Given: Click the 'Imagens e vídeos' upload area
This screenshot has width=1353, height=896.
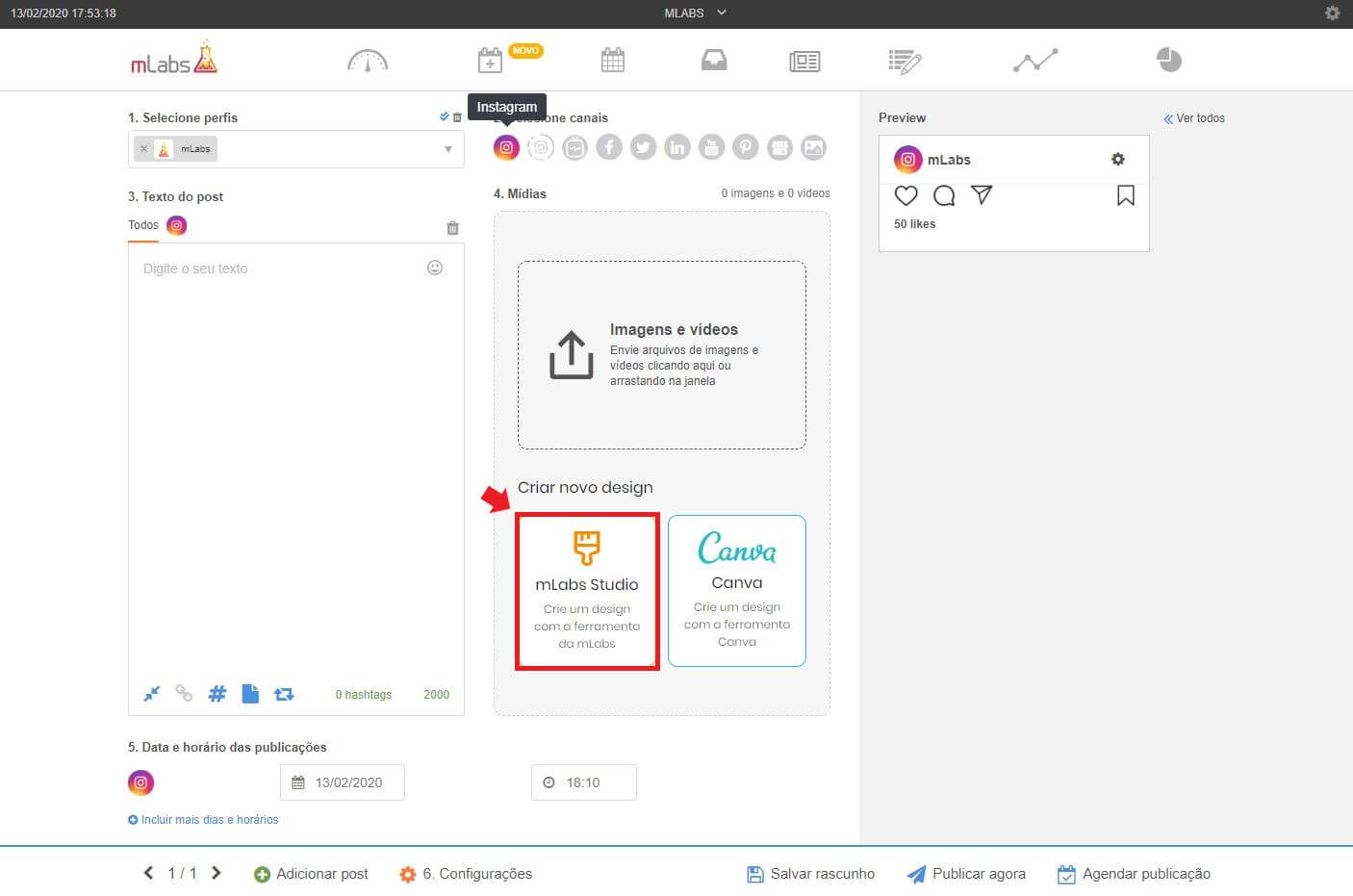Looking at the screenshot, I should click(x=662, y=355).
